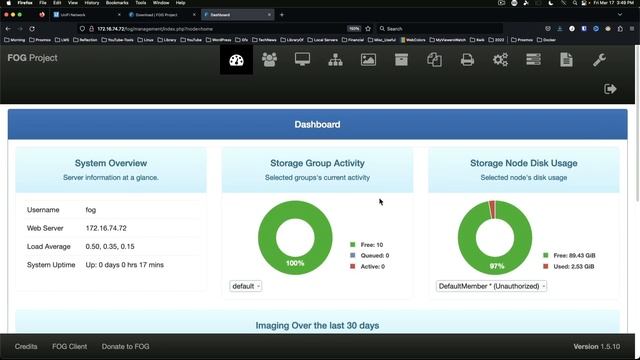640x360 pixels.
Task: Open the Tools menu
Action: tap(141, 3)
